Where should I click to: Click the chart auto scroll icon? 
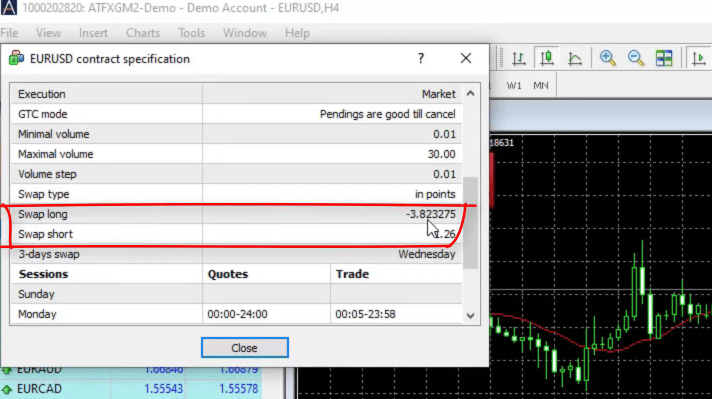click(699, 58)
